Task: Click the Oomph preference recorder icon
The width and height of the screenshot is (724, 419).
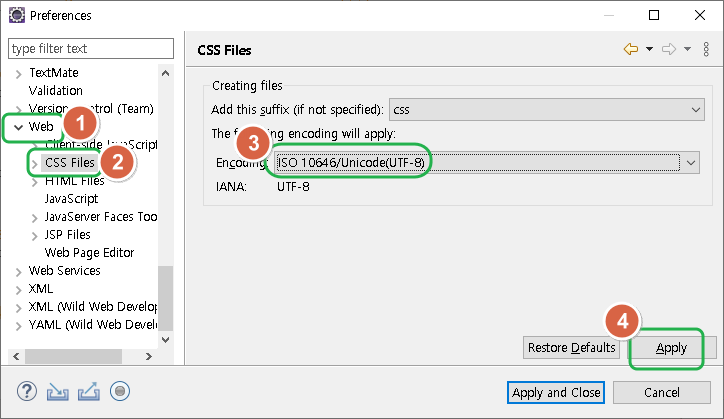Action: 120,392
